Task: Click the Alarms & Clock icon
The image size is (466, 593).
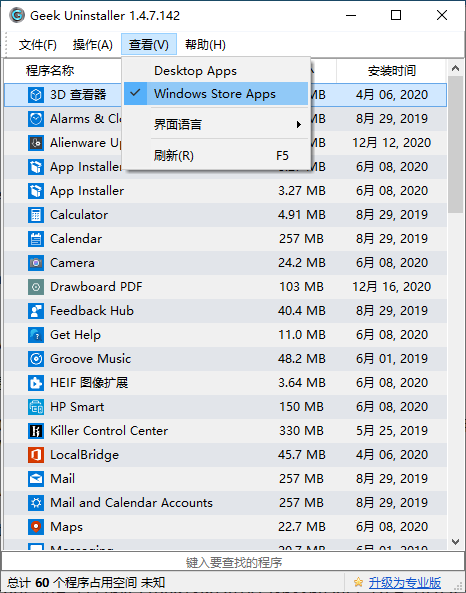Action: click(36, 119)
